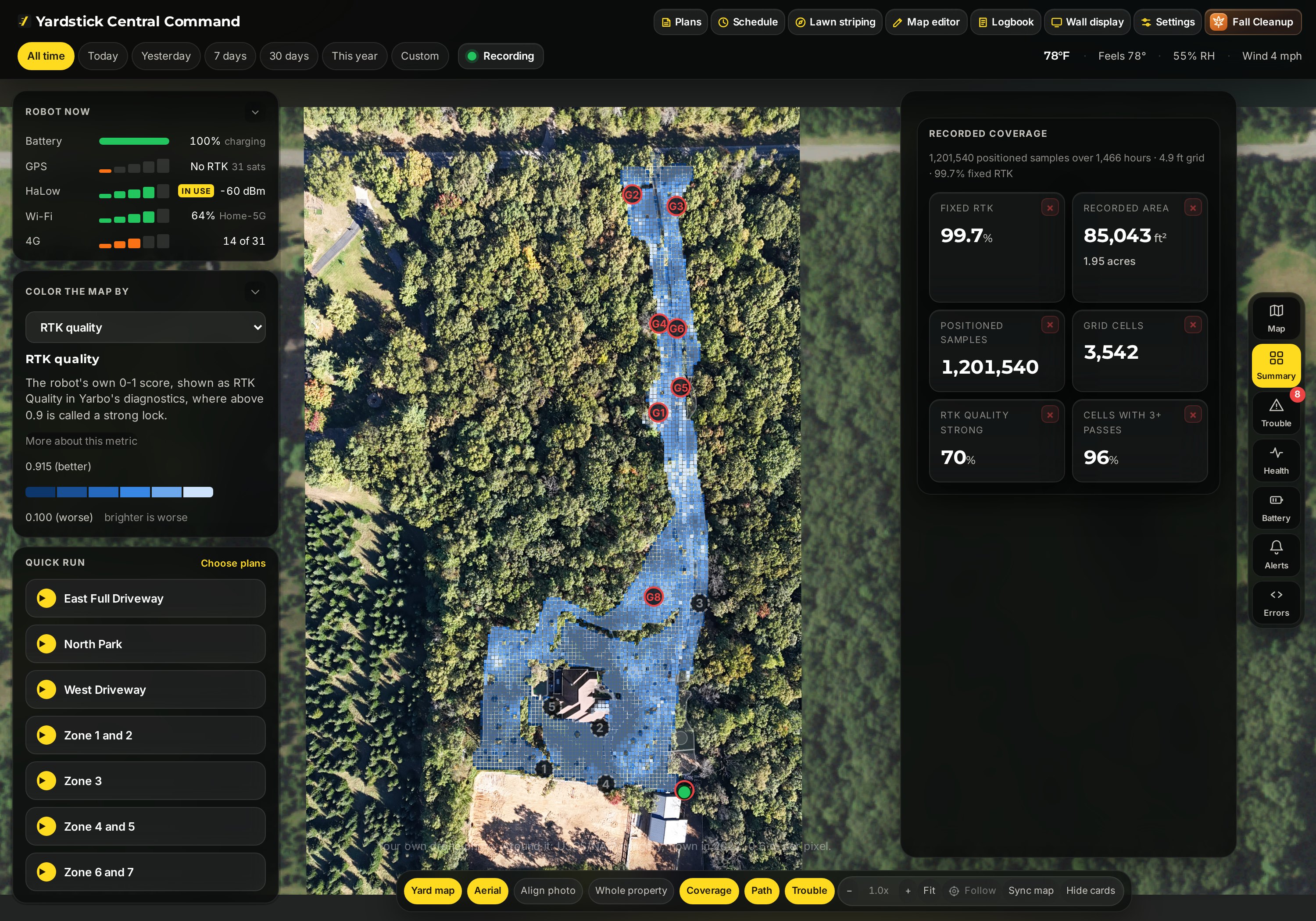
Task: Zoom in with the plus button
Action: pos(908,891)
